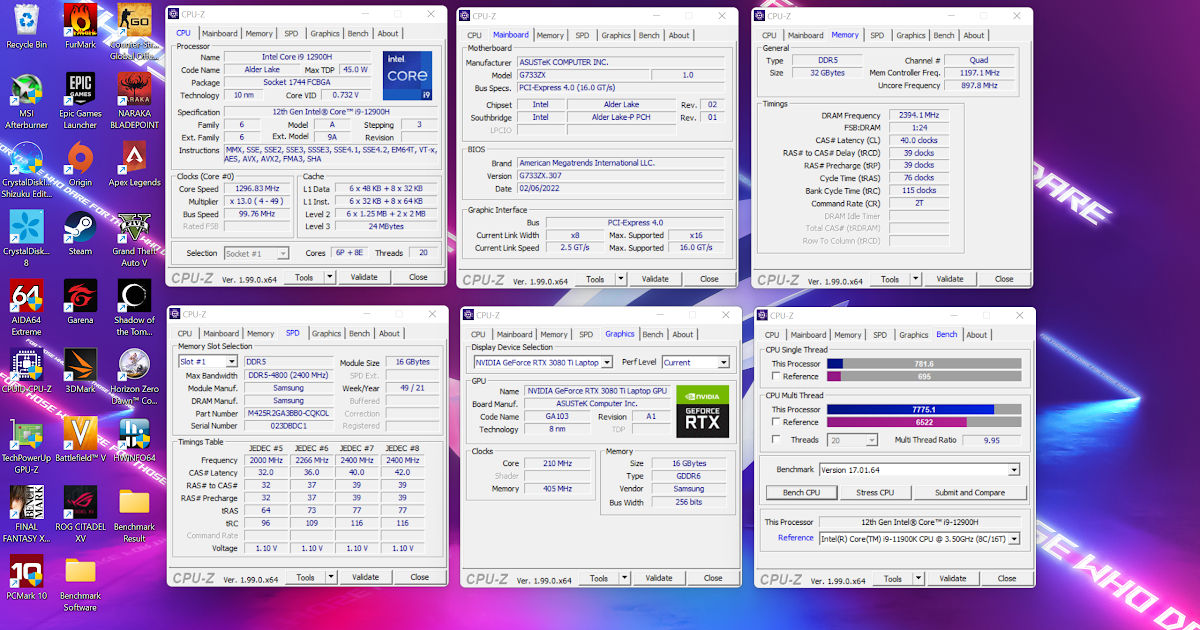Screen dimensions: 1200x630
Task: Open CPUID CPU-Z desktop shortcut
Action: 26,370
